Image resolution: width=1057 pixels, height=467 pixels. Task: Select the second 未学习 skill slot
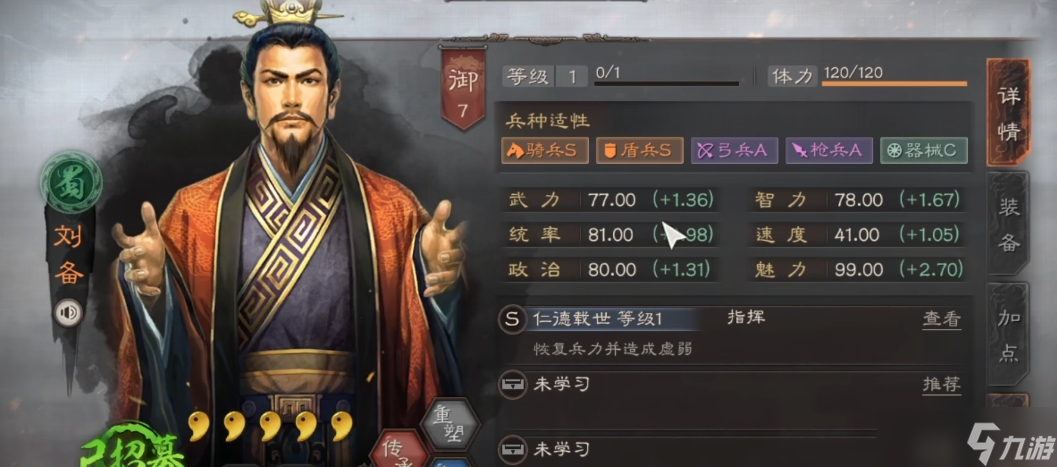pyautogui.click(x=688, y=449)
